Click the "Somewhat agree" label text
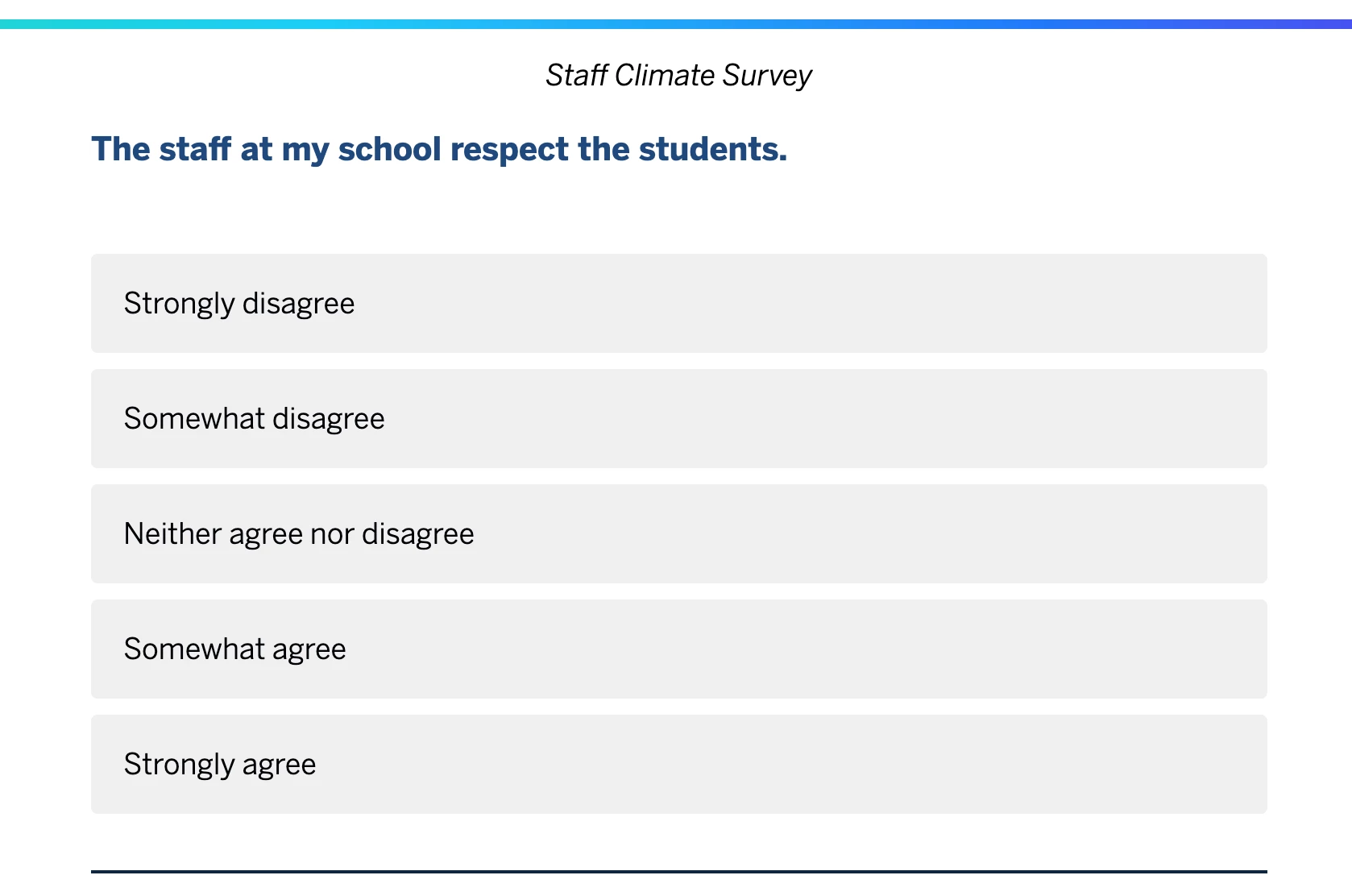This screenshot has width=1352, height=896. [235, 649]
